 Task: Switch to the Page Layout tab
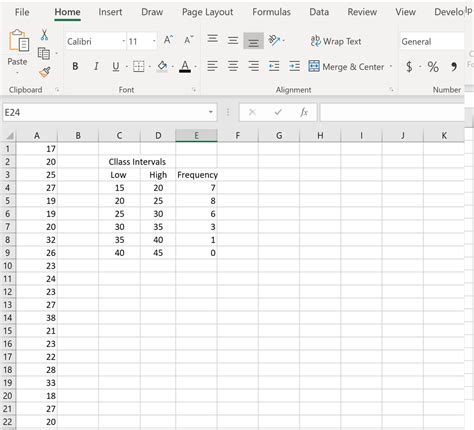[207, 12]
